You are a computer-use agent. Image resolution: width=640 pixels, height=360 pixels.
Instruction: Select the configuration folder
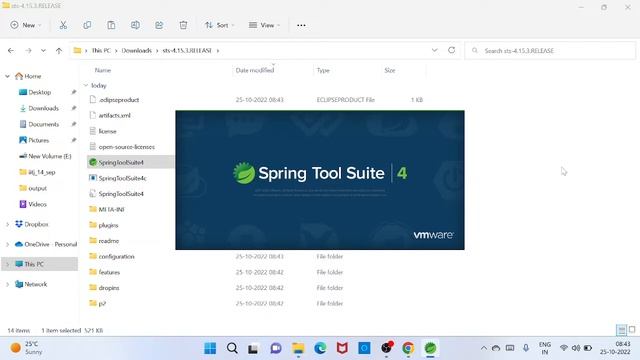click(x=116, y=257)
